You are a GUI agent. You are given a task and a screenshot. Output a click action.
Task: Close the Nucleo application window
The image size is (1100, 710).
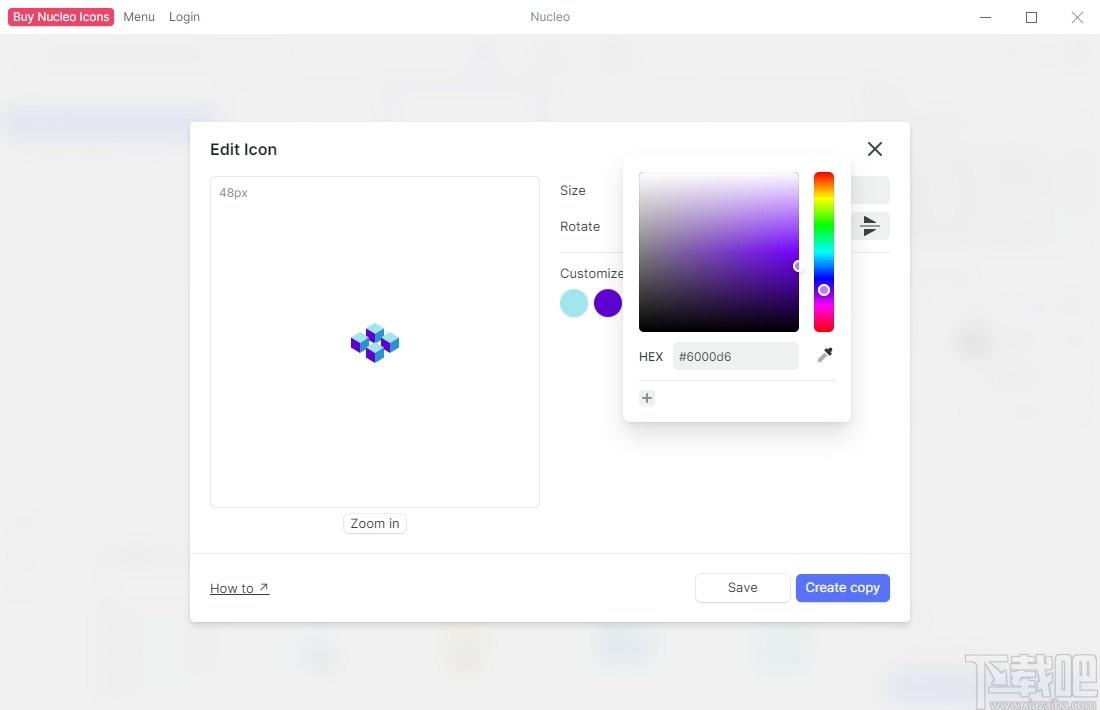point(1077,17)
